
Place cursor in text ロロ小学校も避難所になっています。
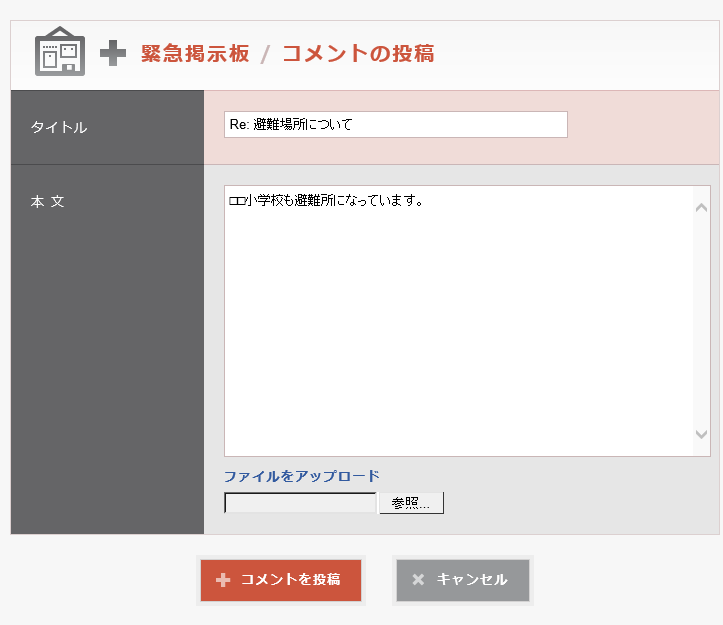[x=326, y=201]
